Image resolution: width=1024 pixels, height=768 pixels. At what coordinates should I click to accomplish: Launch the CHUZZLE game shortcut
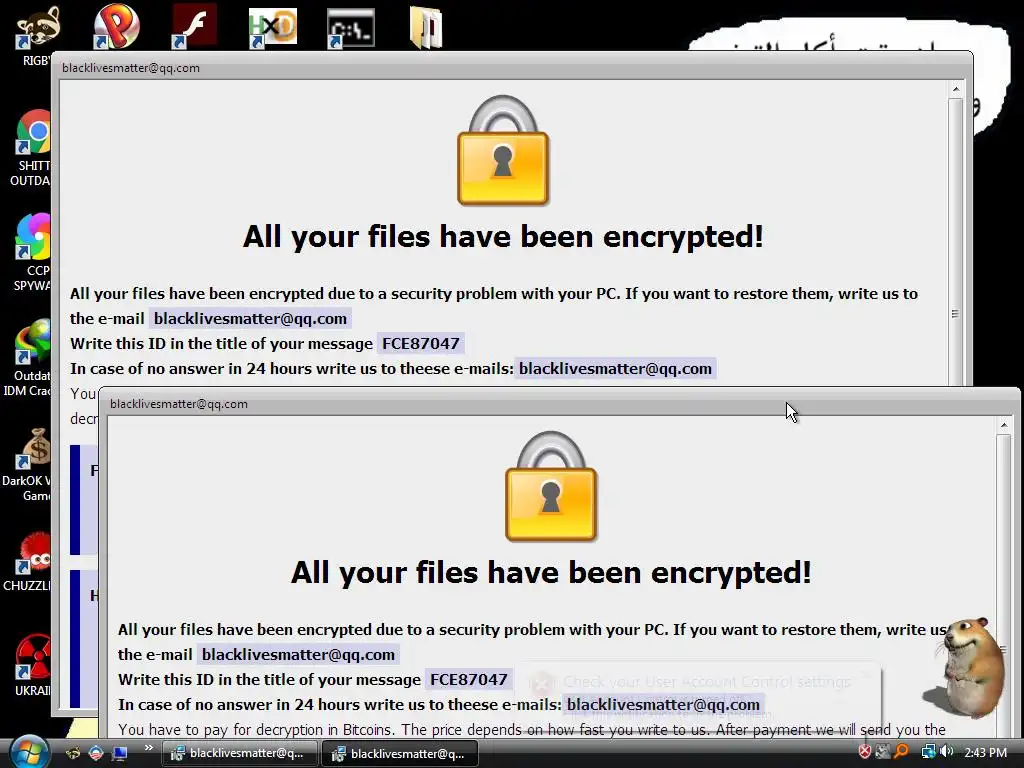pos(35,554)
